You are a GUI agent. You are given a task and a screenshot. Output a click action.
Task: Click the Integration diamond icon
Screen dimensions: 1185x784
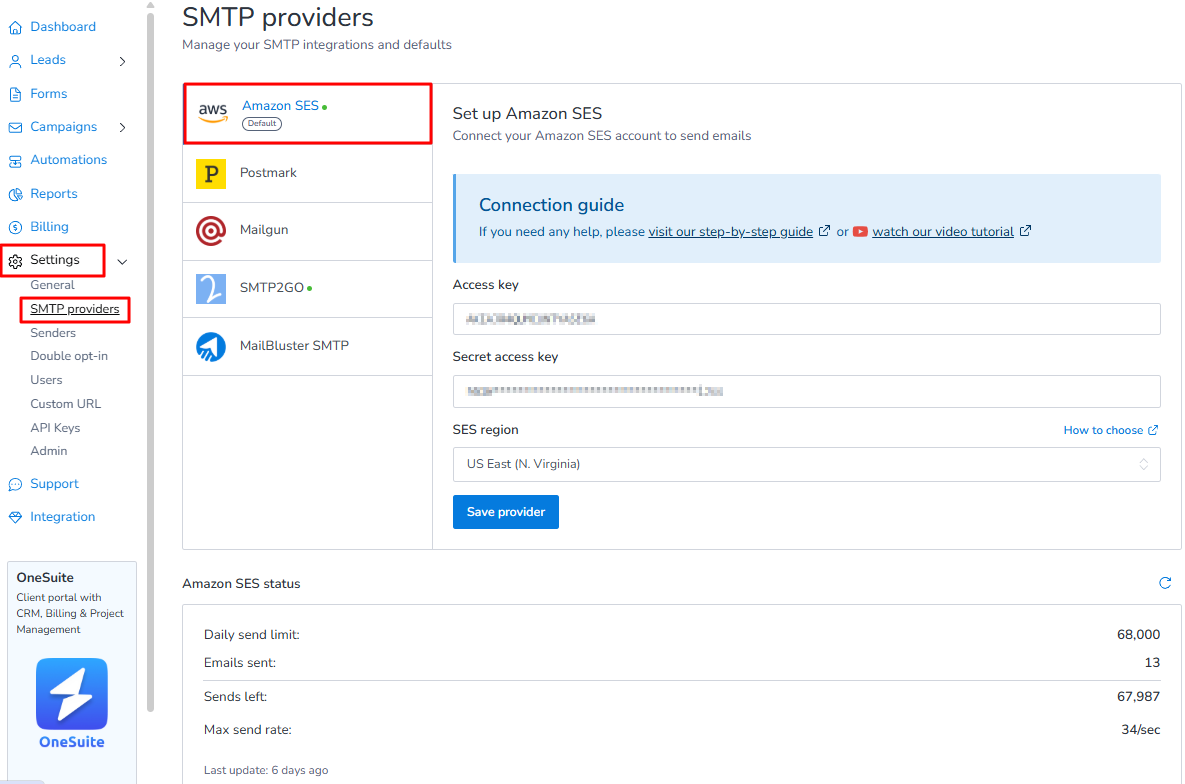(15, 518)
